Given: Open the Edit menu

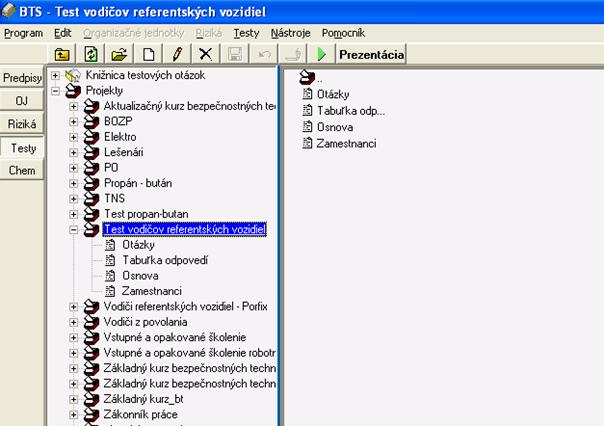Looking at the screenshot, I should point(63,33).
